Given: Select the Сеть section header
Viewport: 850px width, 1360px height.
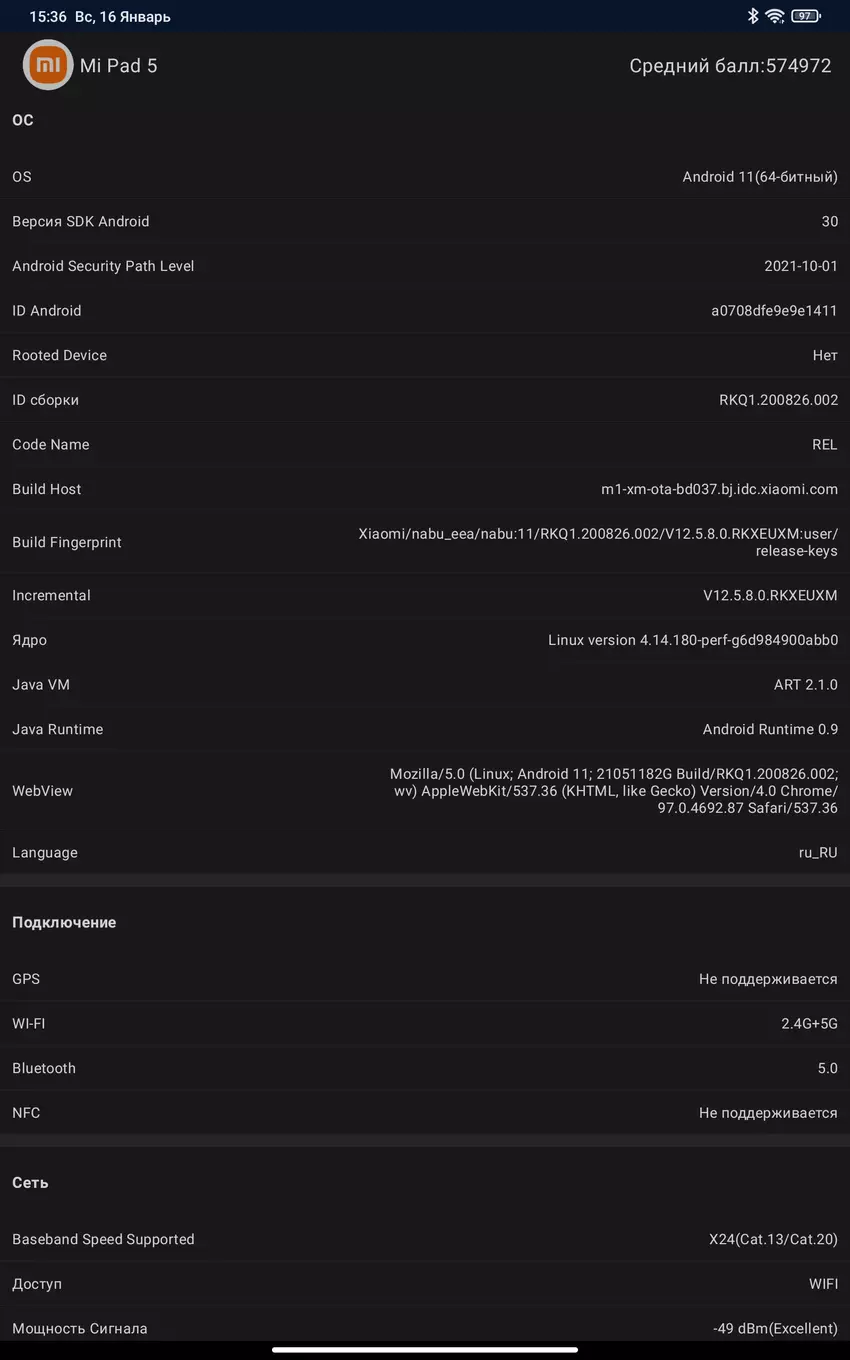Looking at the screenshot, I should pyautogui.click(x=30, y=1182).
